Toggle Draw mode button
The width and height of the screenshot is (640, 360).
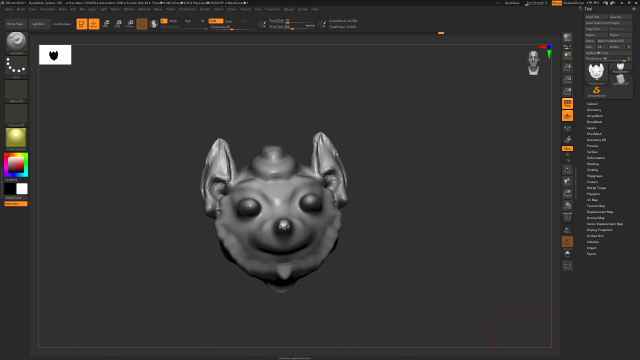(94, 24)
